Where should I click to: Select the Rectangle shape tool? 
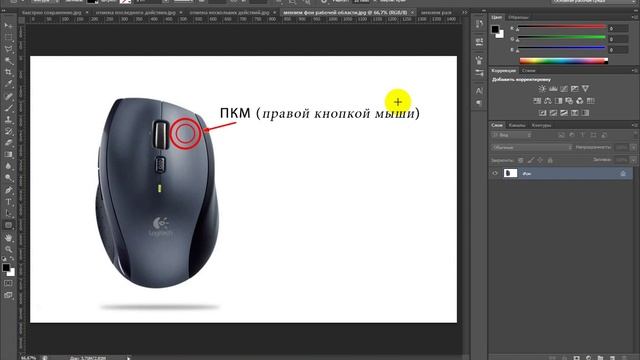coord(8,225)
